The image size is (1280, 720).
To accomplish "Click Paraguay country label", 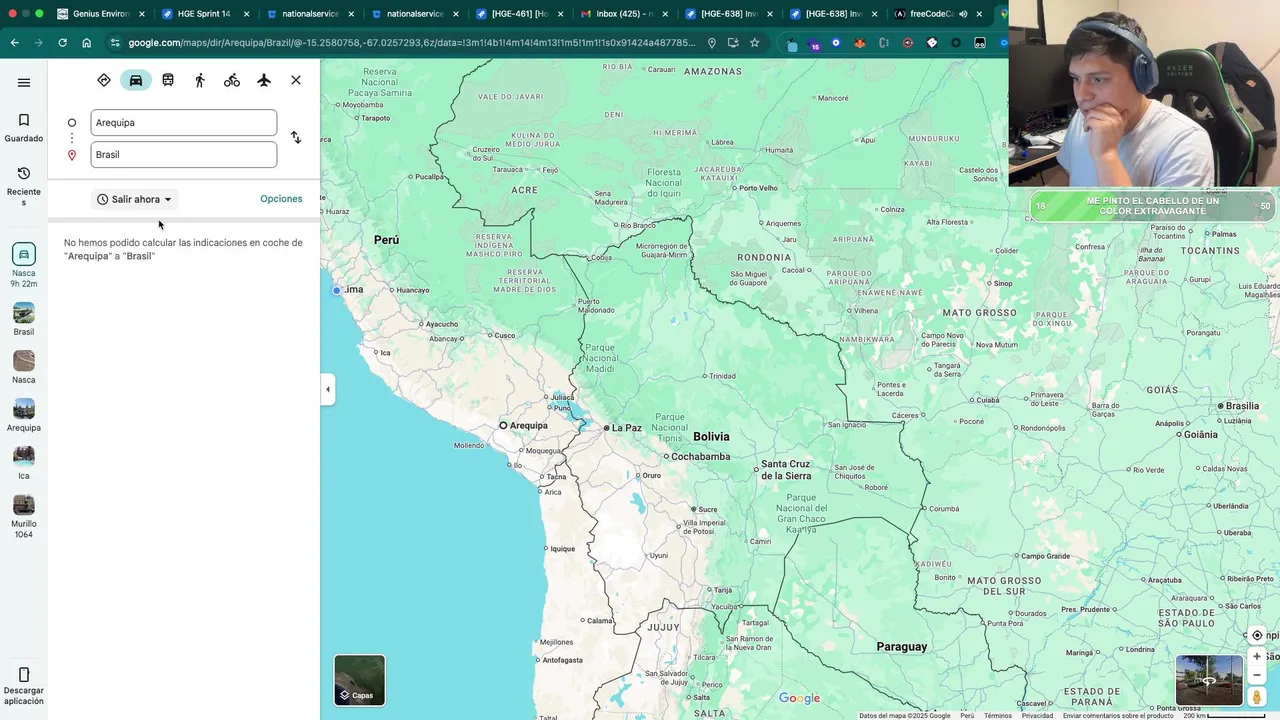I will point(901,647).
